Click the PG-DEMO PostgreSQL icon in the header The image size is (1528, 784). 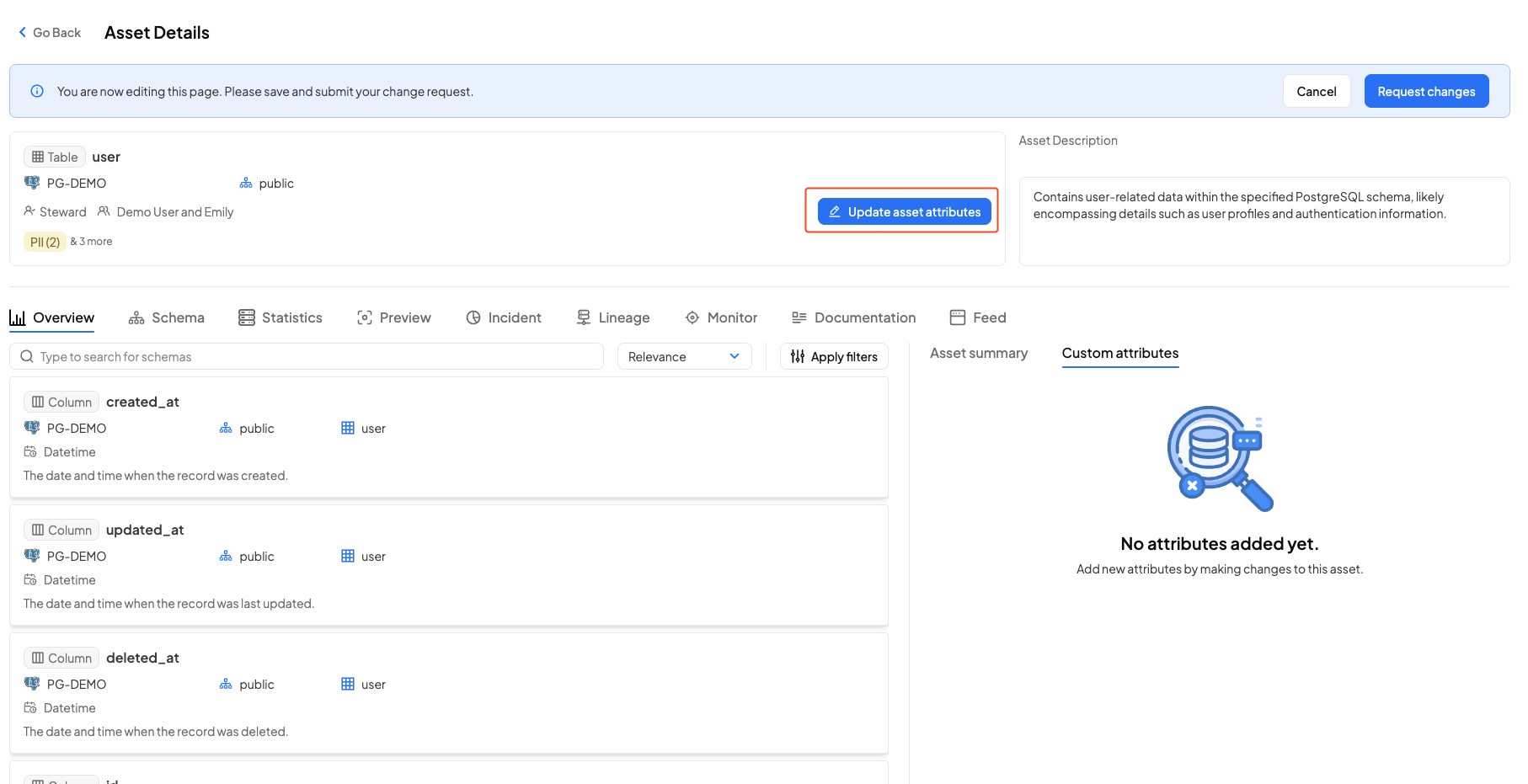click(32, 183)
